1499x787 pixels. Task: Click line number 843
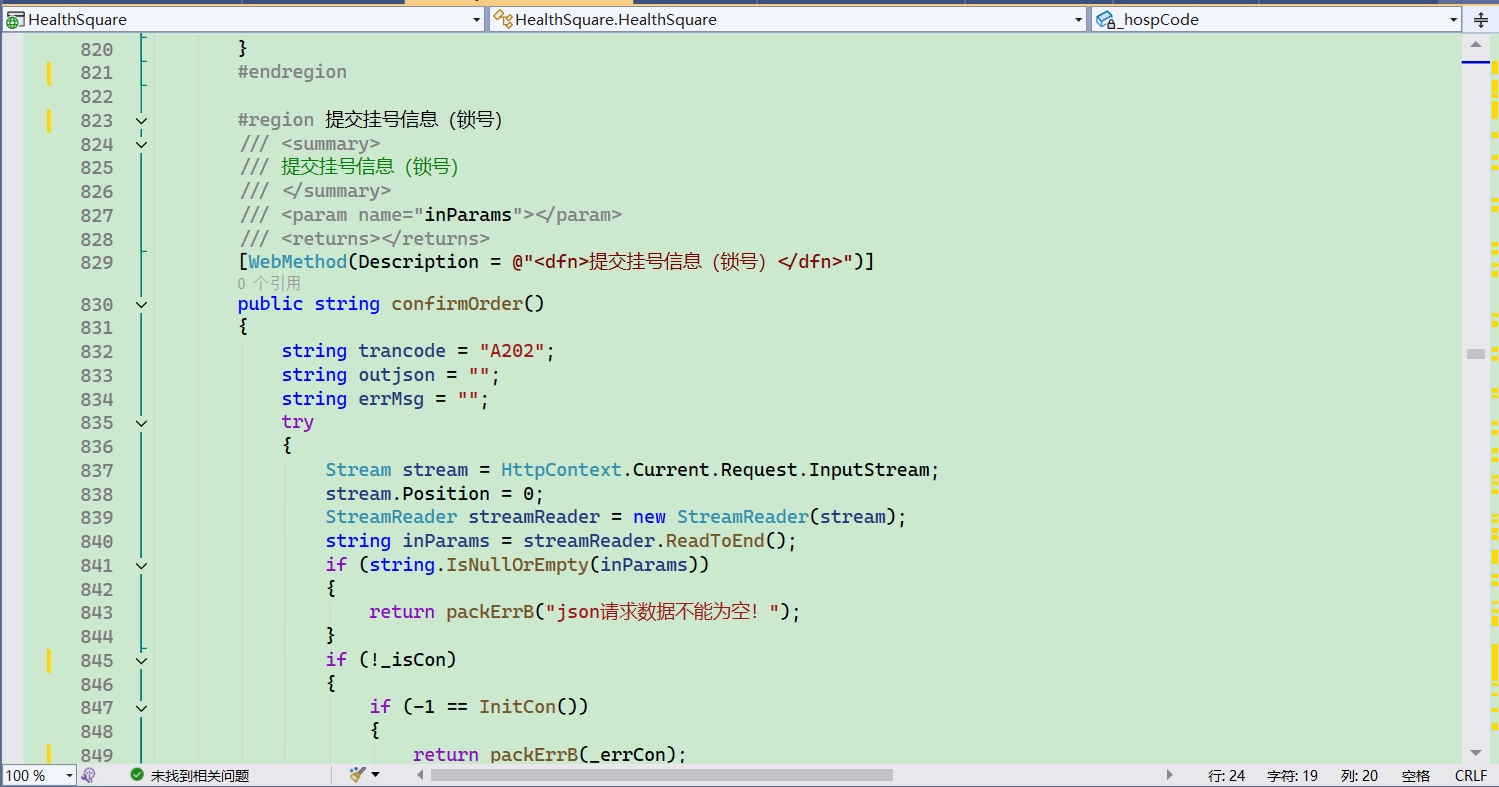97,612
